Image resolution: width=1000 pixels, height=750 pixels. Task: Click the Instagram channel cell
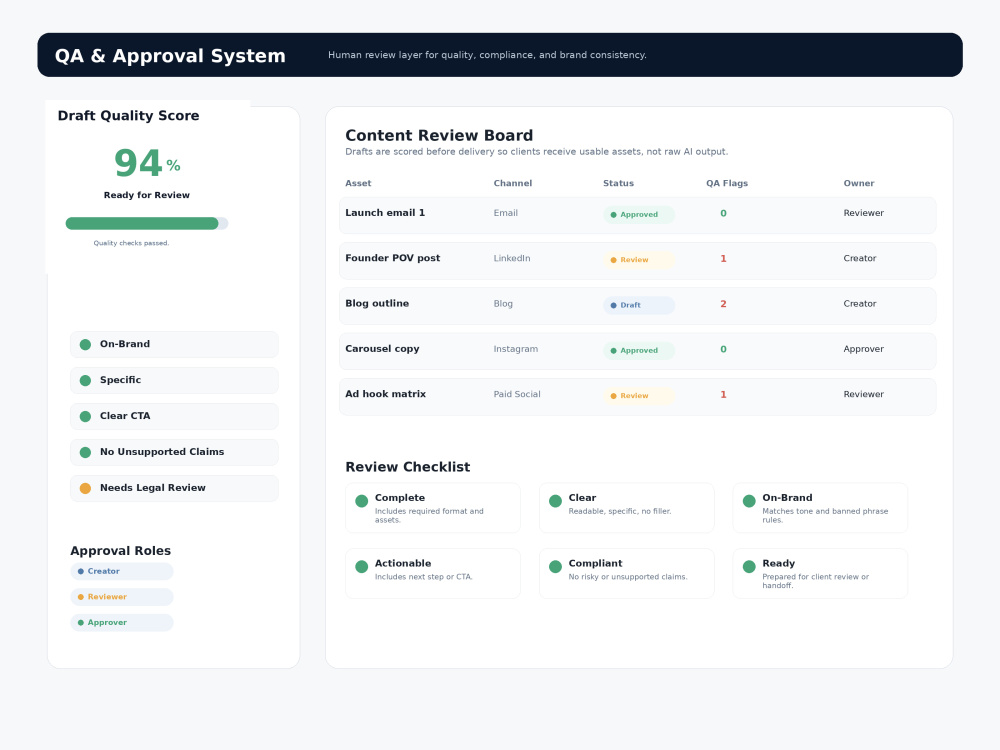click(516, 349)
